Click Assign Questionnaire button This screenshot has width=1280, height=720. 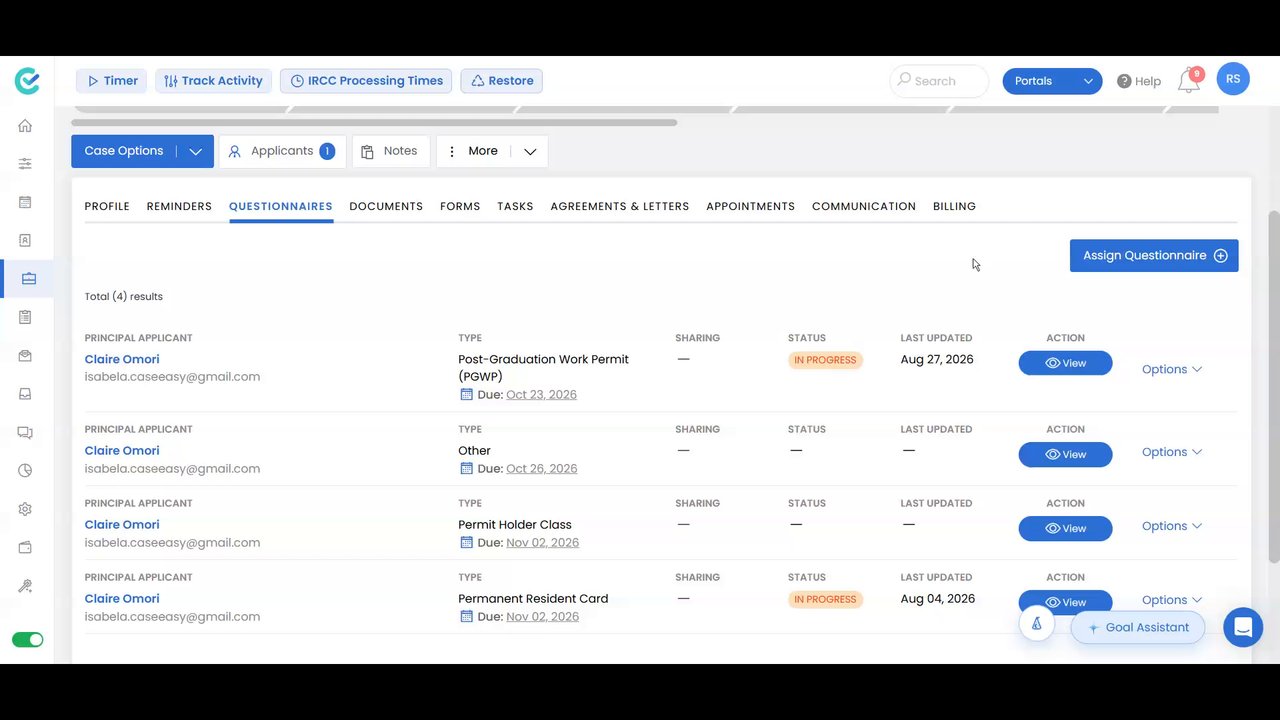[1154, 255]
